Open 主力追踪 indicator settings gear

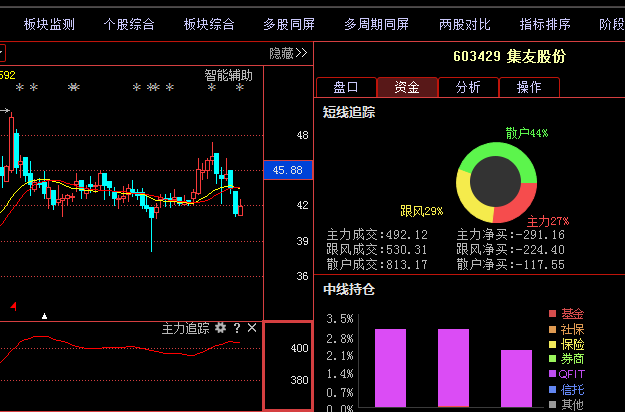220,328
